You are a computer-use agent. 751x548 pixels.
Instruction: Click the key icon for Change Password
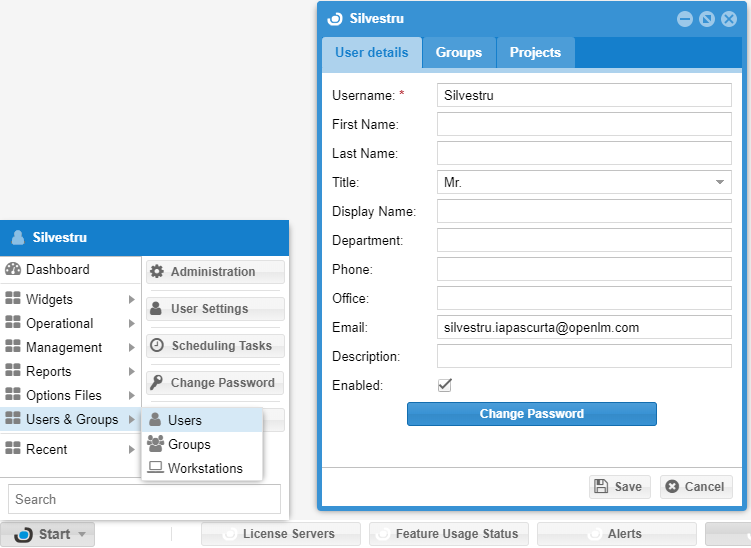157,383
